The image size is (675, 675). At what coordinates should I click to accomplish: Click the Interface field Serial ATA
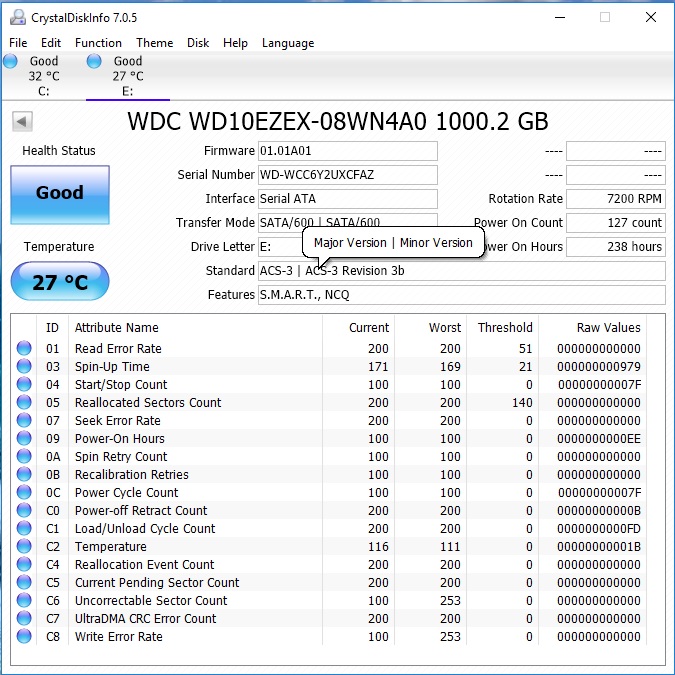pyautogui.click(x=348, y=199)
